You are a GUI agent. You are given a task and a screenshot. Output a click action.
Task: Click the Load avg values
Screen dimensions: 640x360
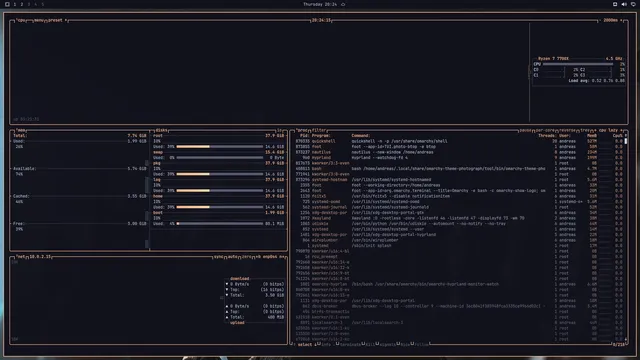click(x=608, y=81)
